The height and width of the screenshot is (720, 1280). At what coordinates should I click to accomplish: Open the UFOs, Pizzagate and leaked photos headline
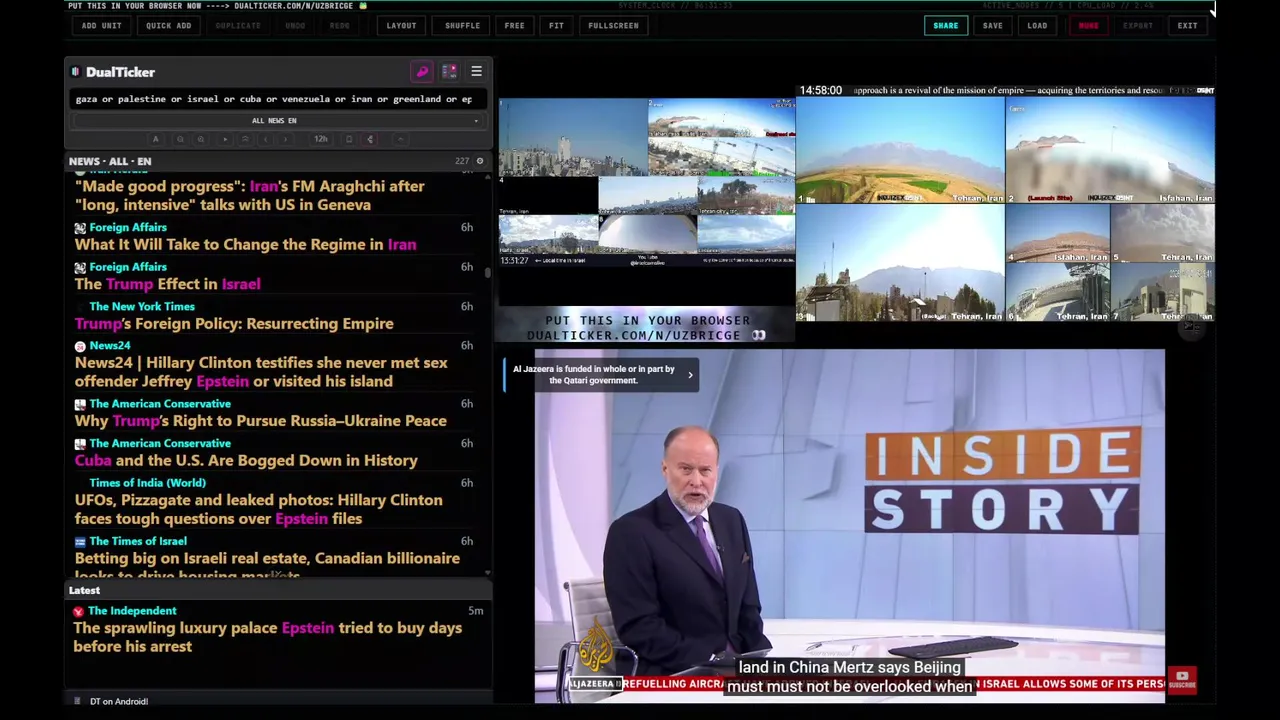pos(258,509)
